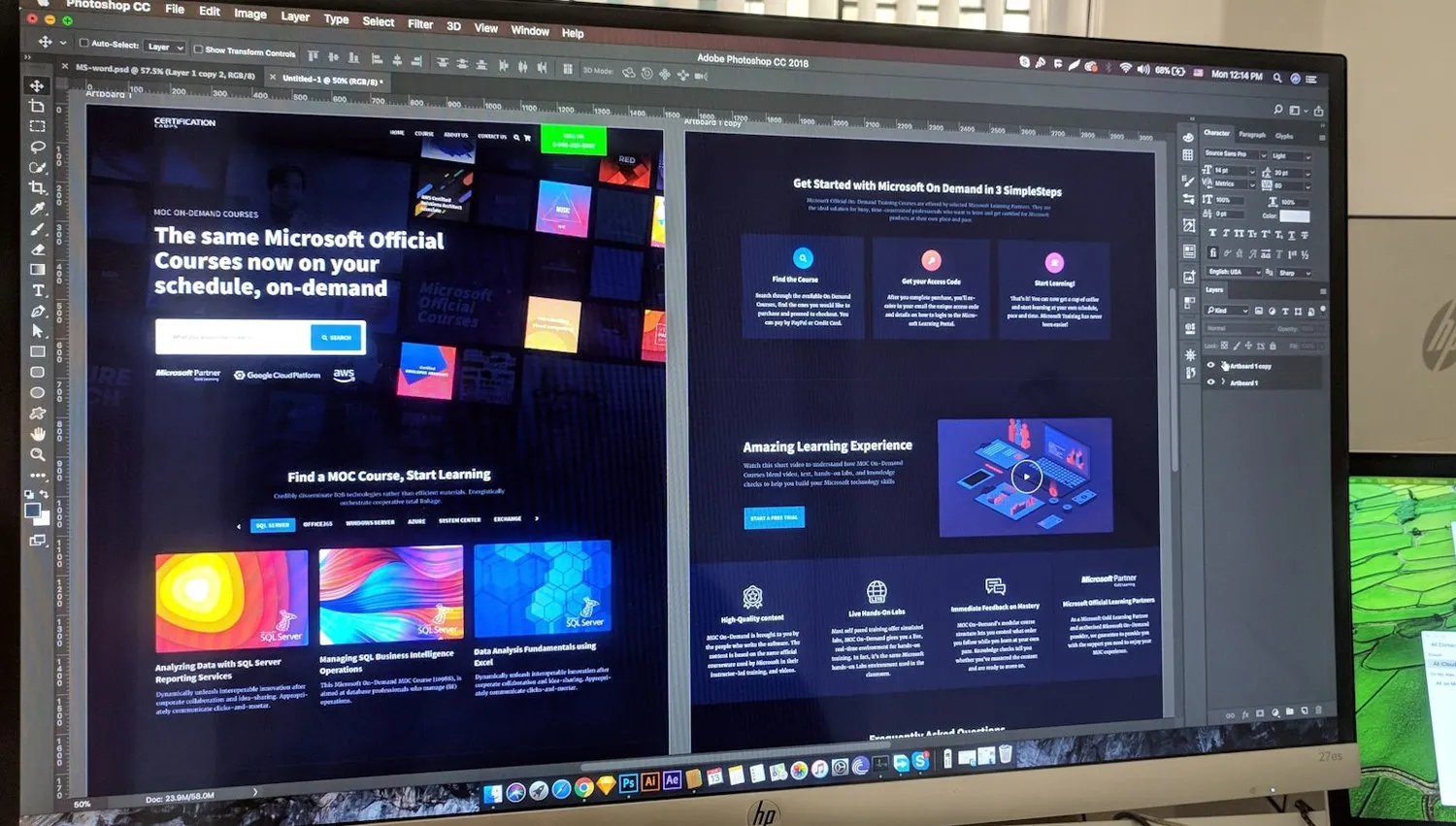Image resolution: width=1456 pixels, height=826 pixels.
Task: Open the Kind filter dropdown in Layers
Action: (1226, 311)
